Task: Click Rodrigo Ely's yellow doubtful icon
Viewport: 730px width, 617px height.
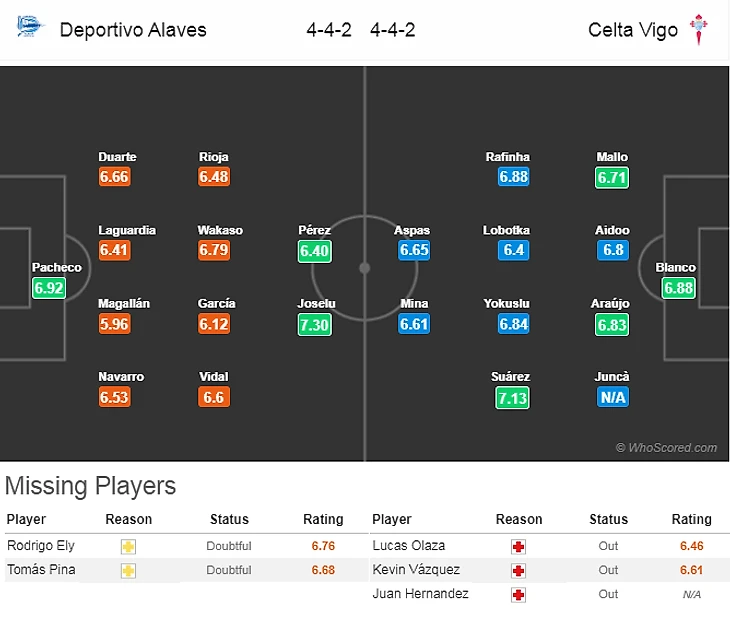Action: [x=129, y=547]
